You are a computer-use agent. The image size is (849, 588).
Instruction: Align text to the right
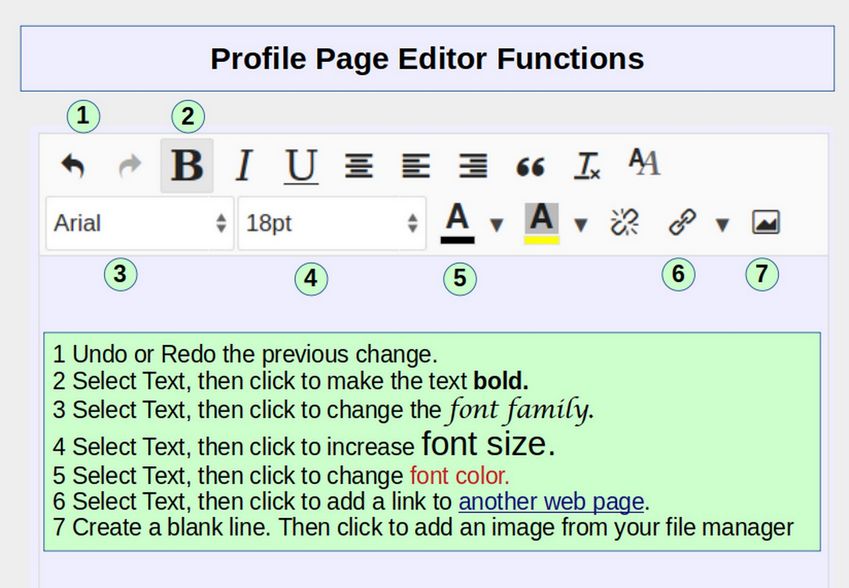click(472, 166)
